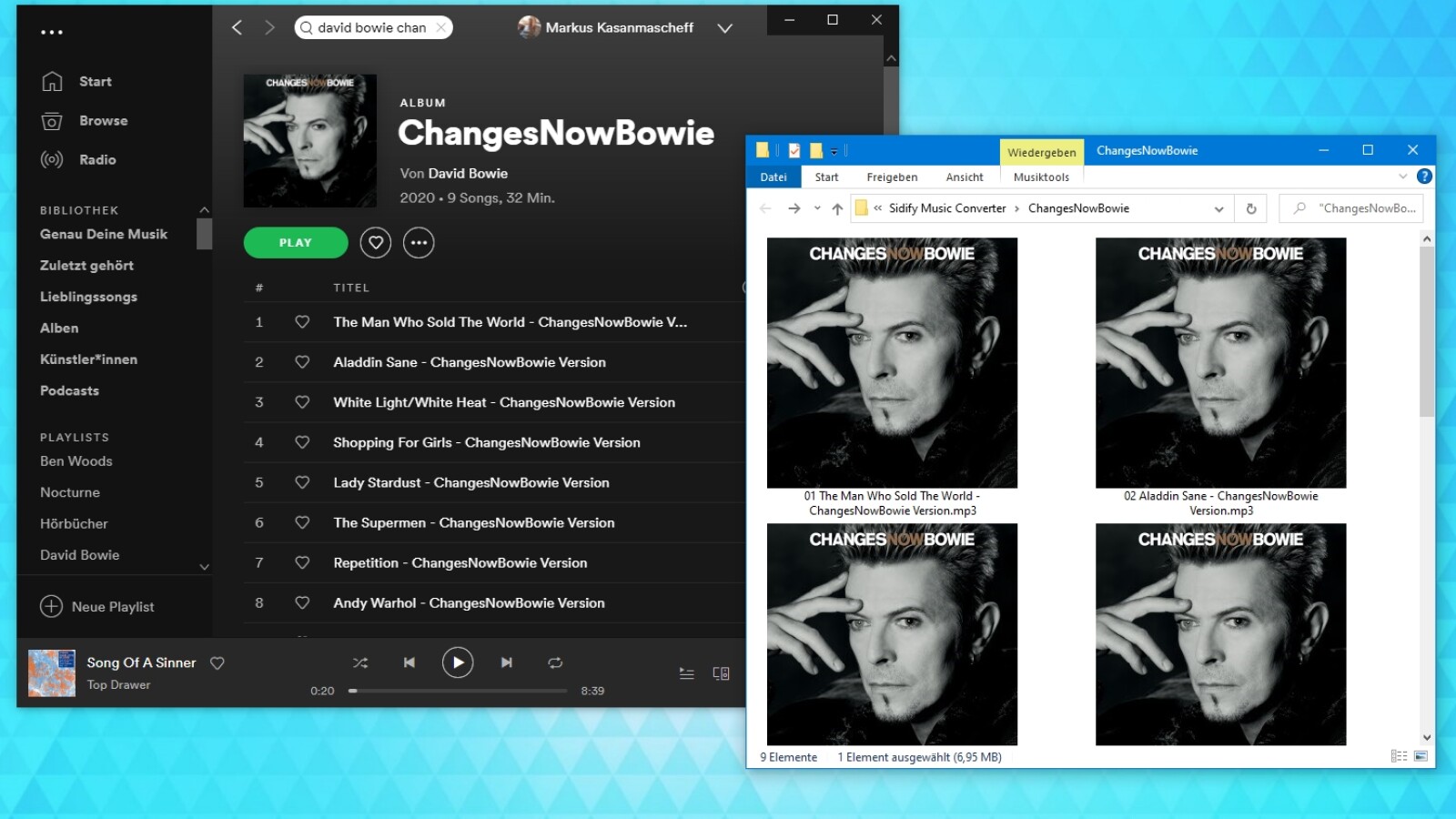The width and height of the screenshot is (1456, 819).
Task: Like the now playing Song Of A Sinner
Action: 217,663
